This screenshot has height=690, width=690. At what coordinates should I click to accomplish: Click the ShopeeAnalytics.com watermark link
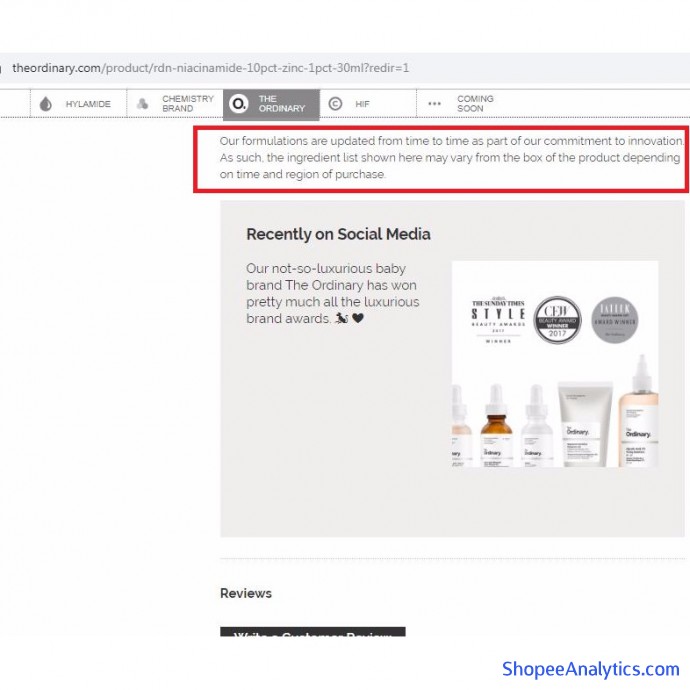[x=590, y=669]
